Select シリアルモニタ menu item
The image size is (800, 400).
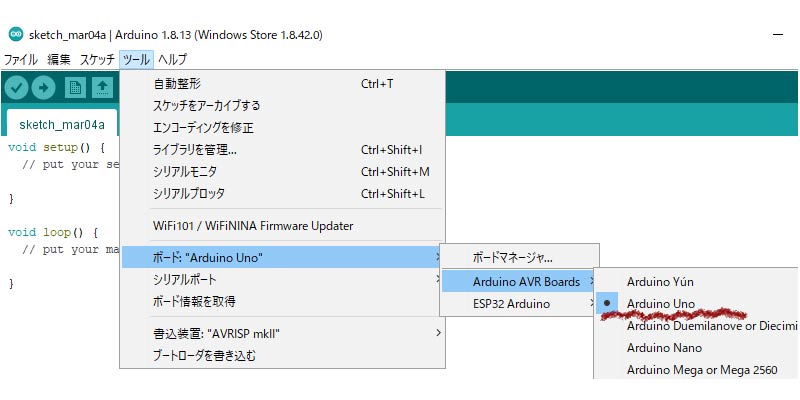(x=282, y=172)
